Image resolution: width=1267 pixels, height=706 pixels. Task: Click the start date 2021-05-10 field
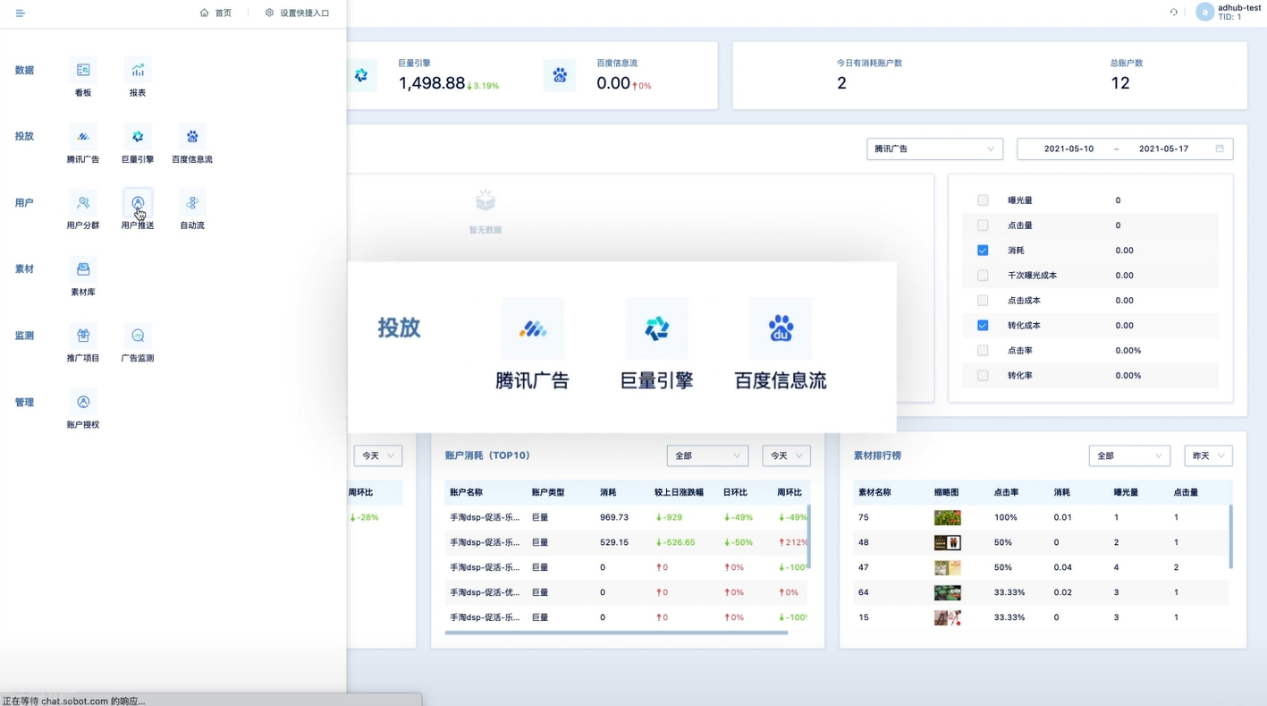coord(1069,149)
